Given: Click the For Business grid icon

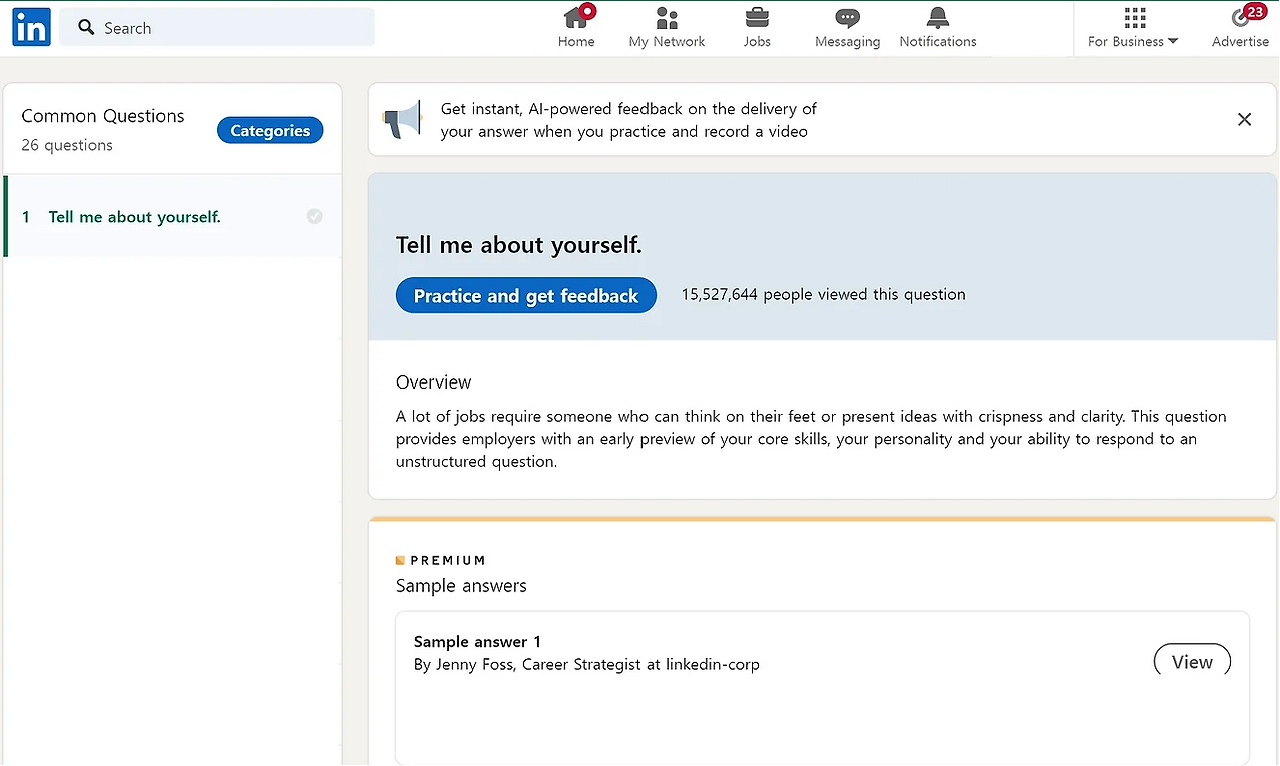Looking at the screenshot, I should coord(1134,17).
